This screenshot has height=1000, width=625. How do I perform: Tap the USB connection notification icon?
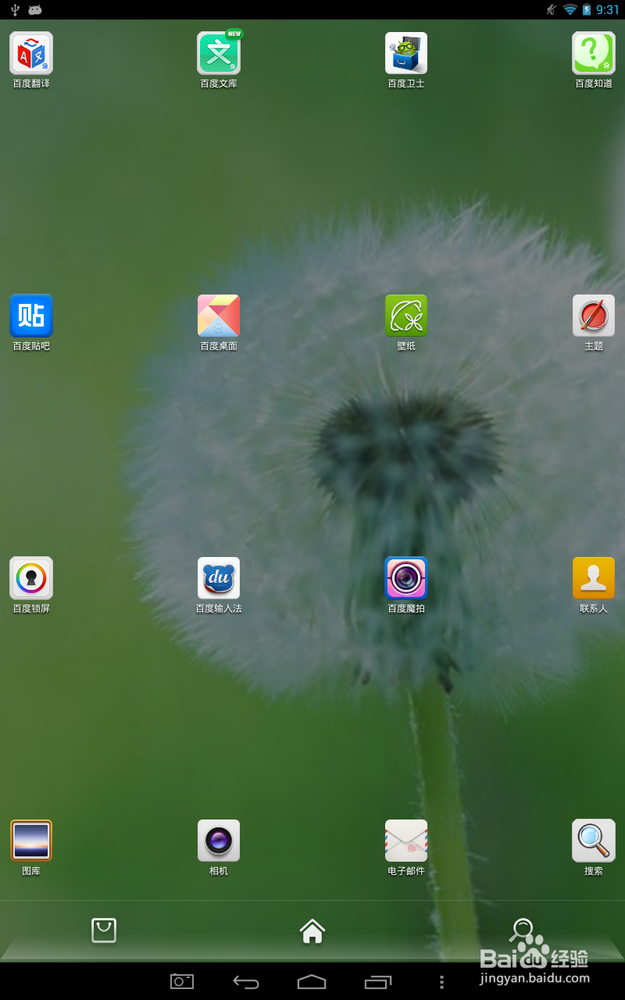coord(15,10)
